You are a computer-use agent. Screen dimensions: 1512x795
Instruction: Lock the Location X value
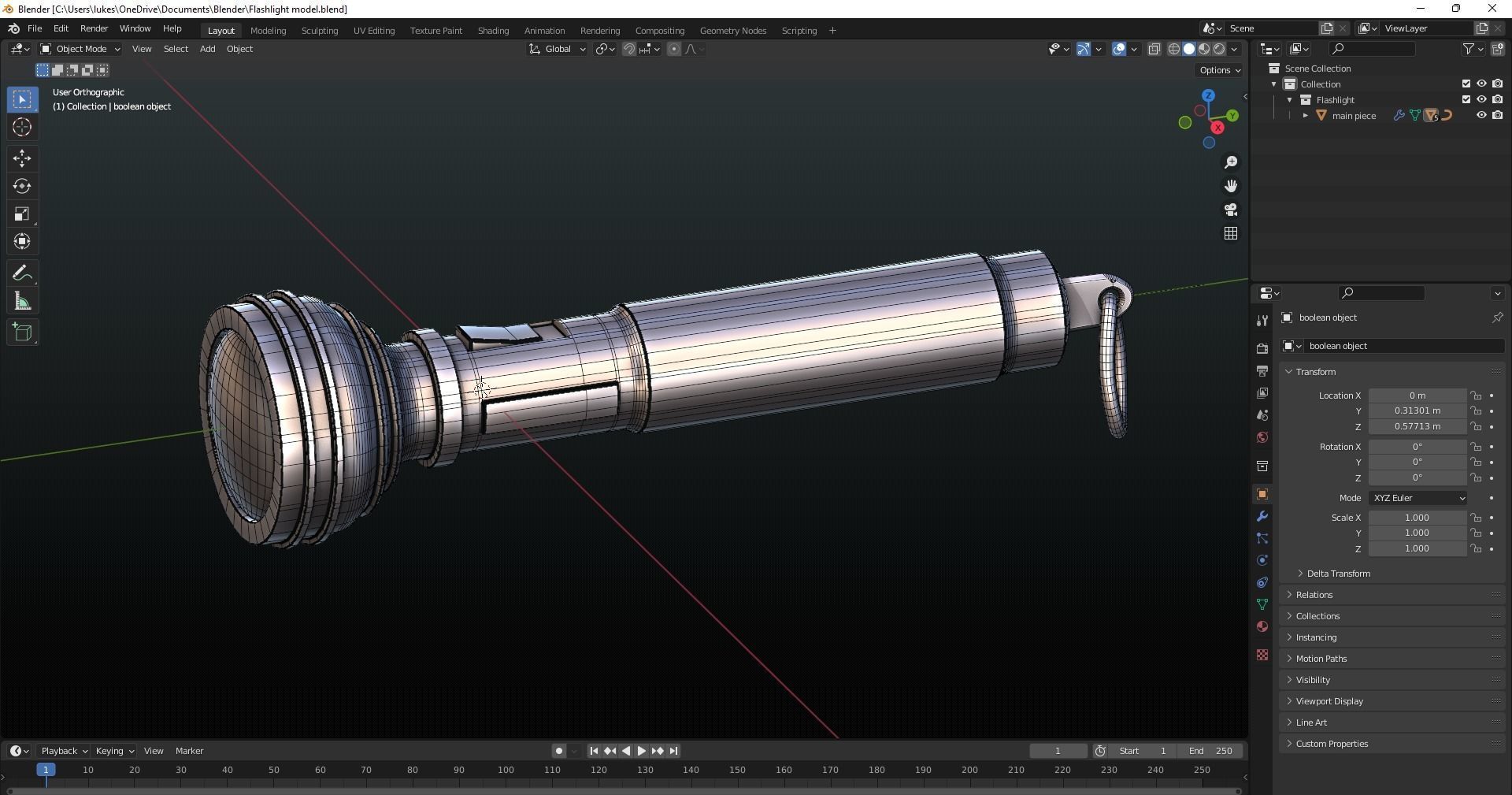tap(1477, 396)
